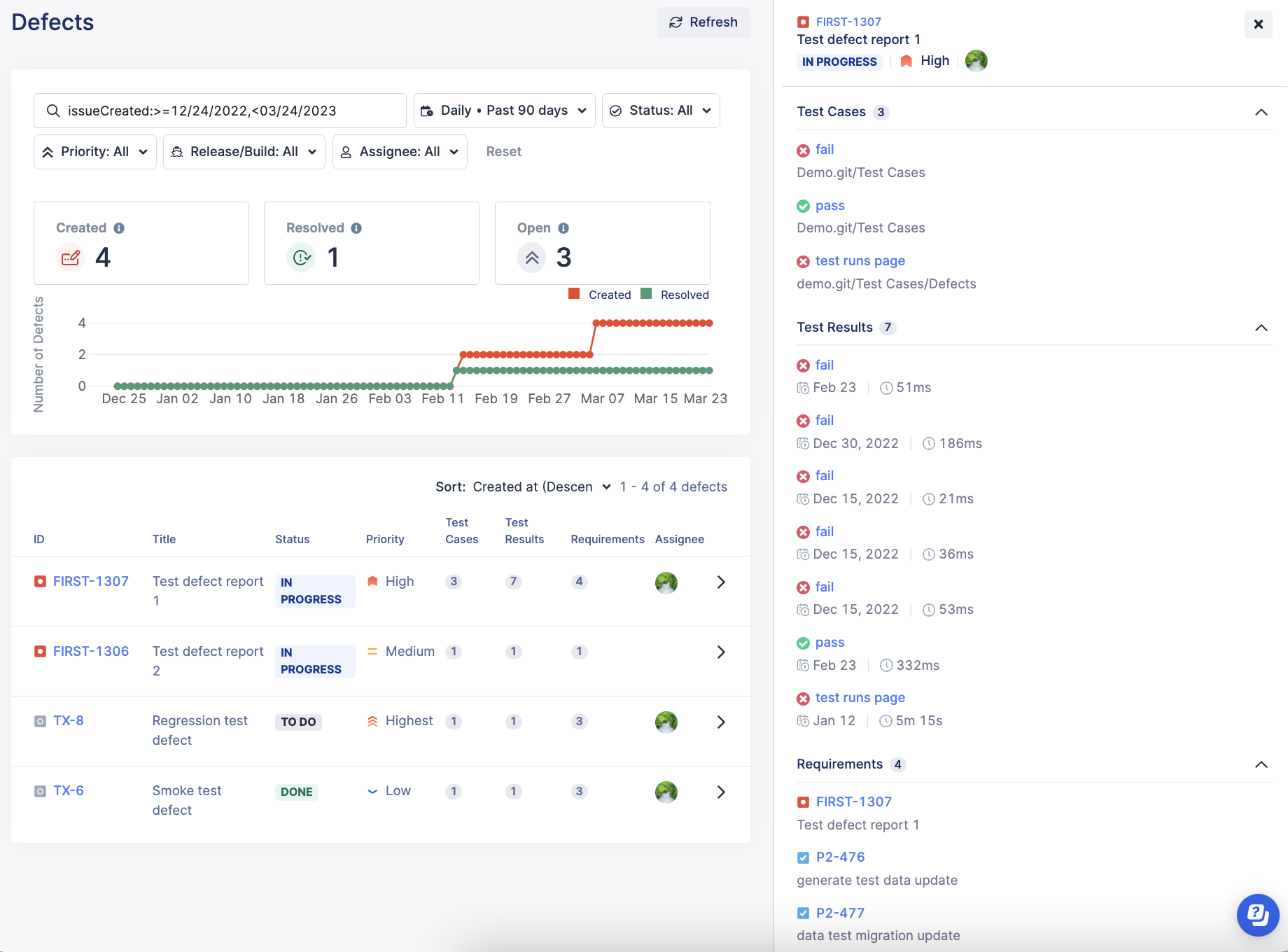Viewport: 1288px width, 952px height.
Task: Open the FIRST-1307 link in panel header
Action: click(x=848, y=22)
